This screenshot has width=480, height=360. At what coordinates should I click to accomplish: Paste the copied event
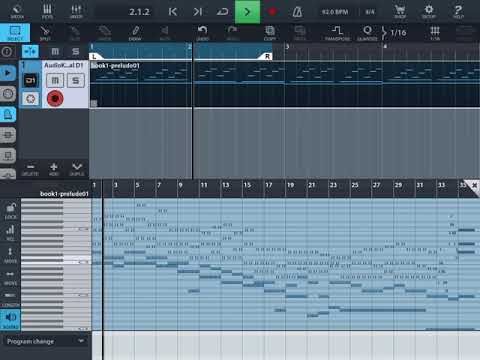tap(300, 33)
